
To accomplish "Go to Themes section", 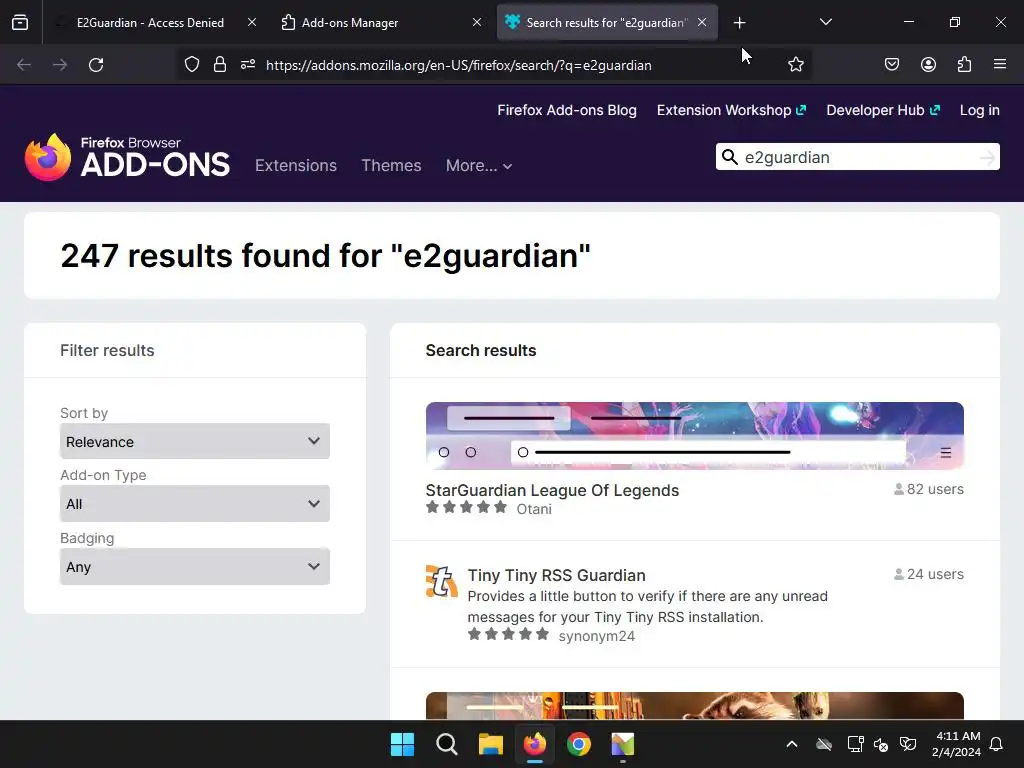I will [x=391, y=165].
